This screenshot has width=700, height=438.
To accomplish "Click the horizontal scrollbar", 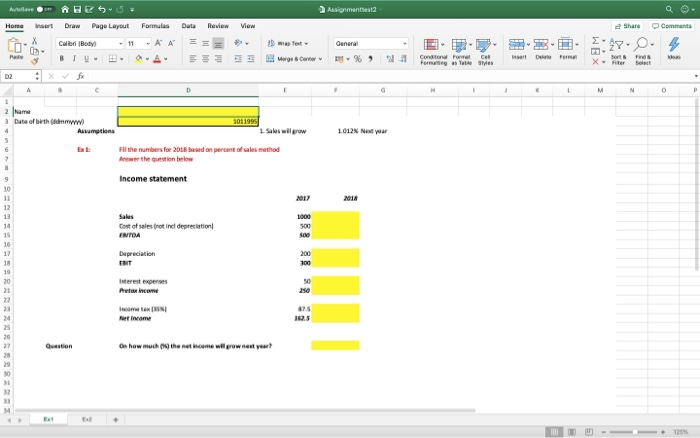I will coord(245,410).
